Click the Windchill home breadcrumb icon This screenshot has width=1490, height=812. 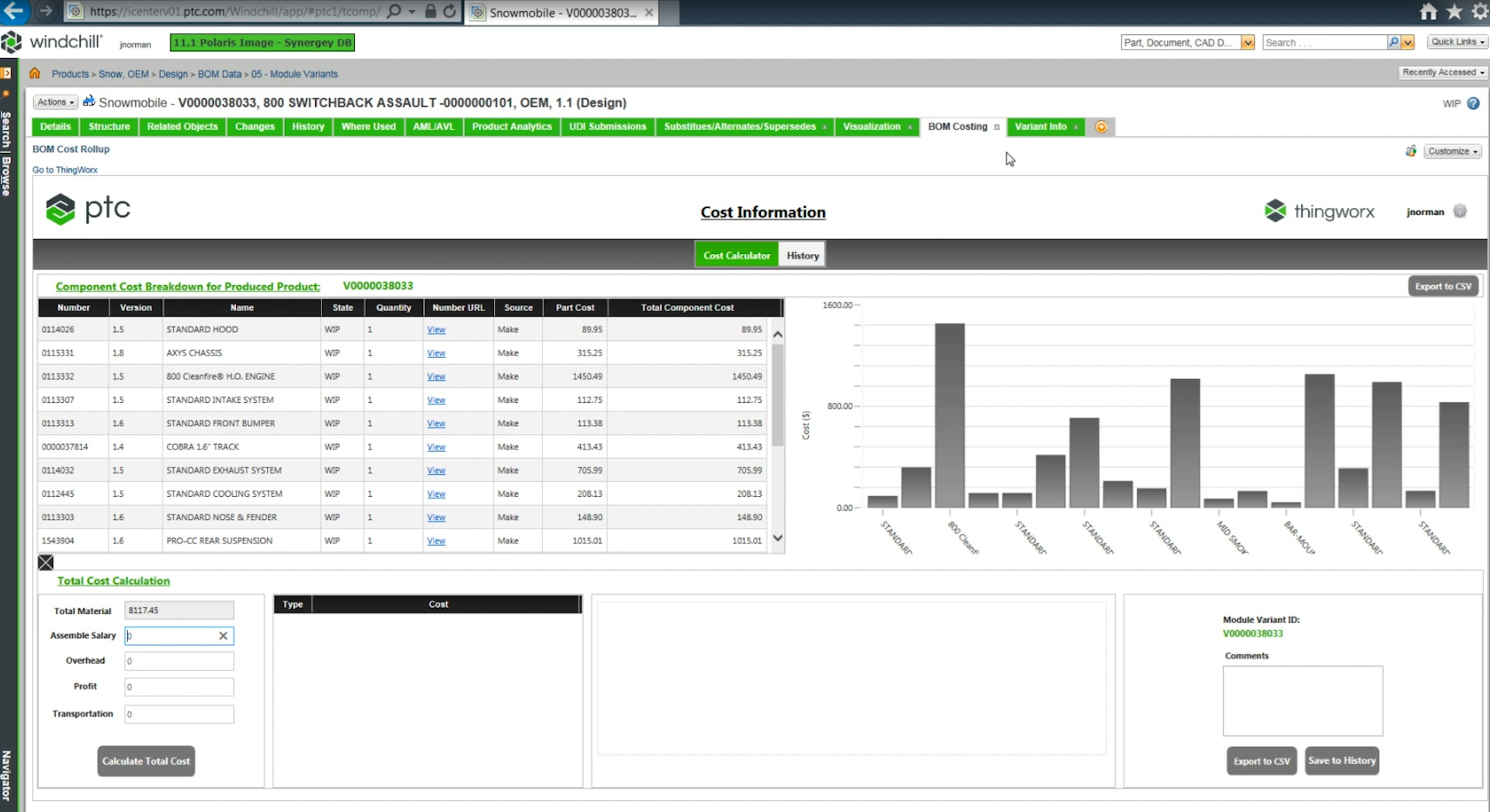tap(35, 73)
